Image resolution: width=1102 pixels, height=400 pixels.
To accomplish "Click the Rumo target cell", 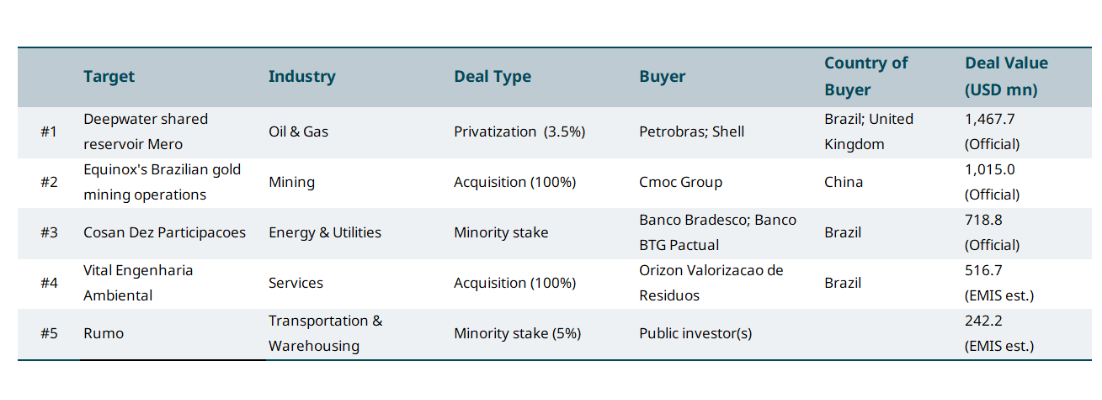I will pos(104,333).
